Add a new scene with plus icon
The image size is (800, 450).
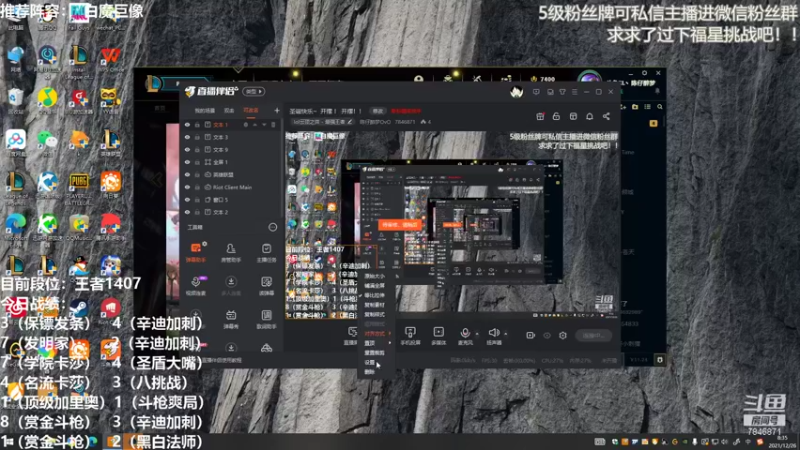point(277,110)
